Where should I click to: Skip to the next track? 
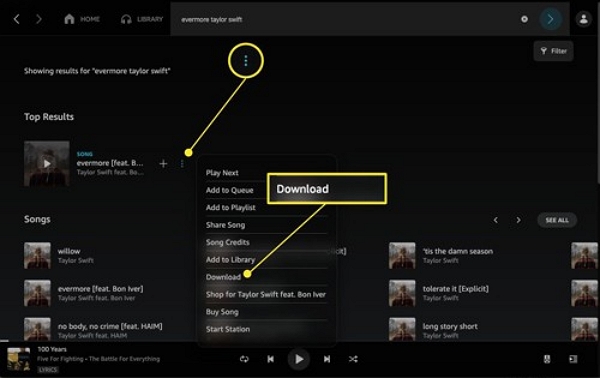click(327, 359)
